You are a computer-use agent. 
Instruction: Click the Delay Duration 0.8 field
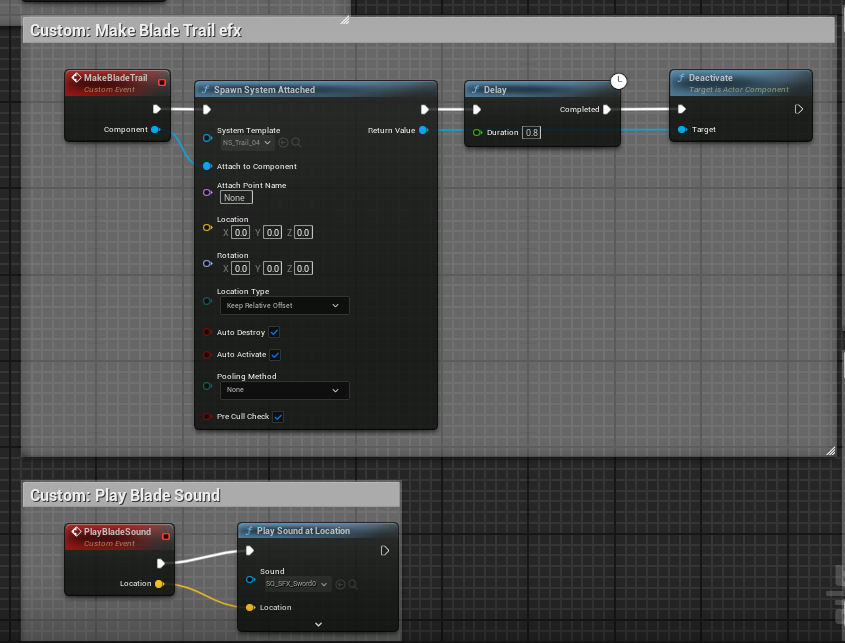[x=531, y=133]
